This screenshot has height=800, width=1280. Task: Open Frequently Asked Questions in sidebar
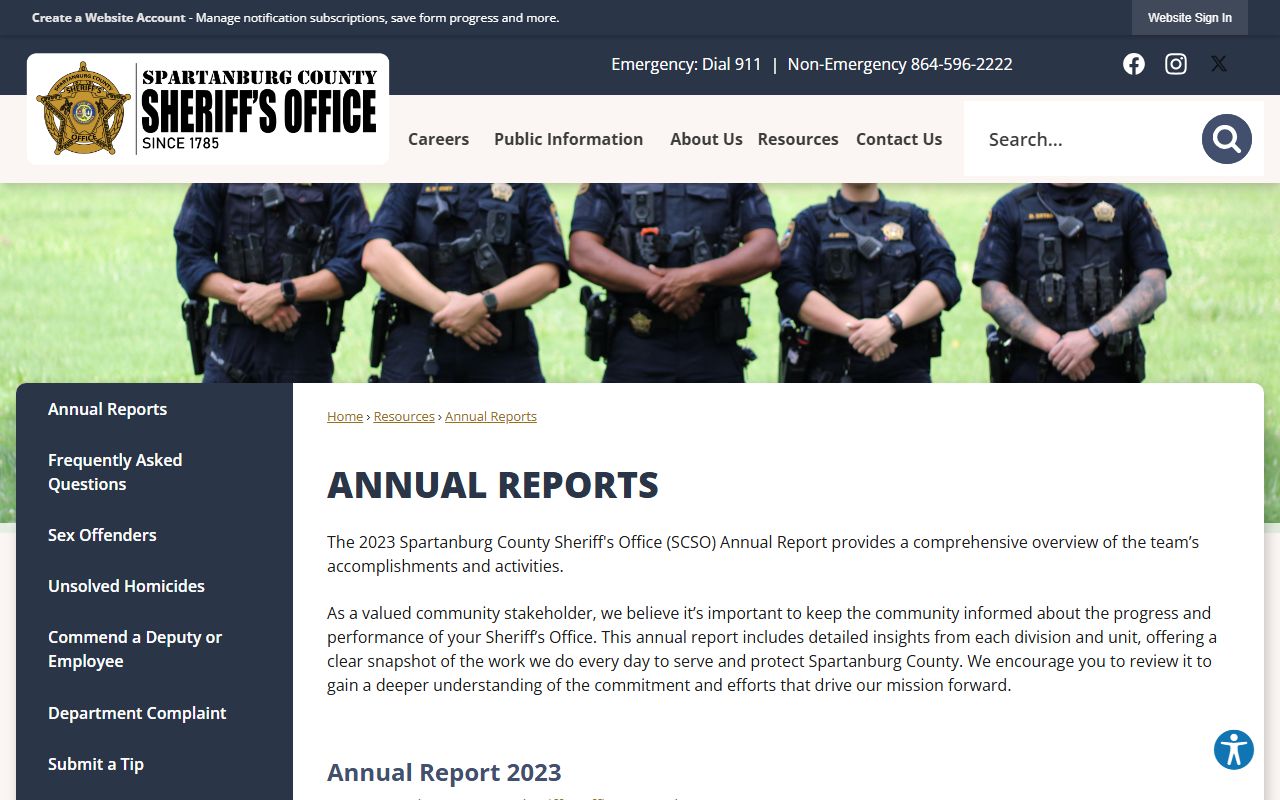[x=115, y=472]
